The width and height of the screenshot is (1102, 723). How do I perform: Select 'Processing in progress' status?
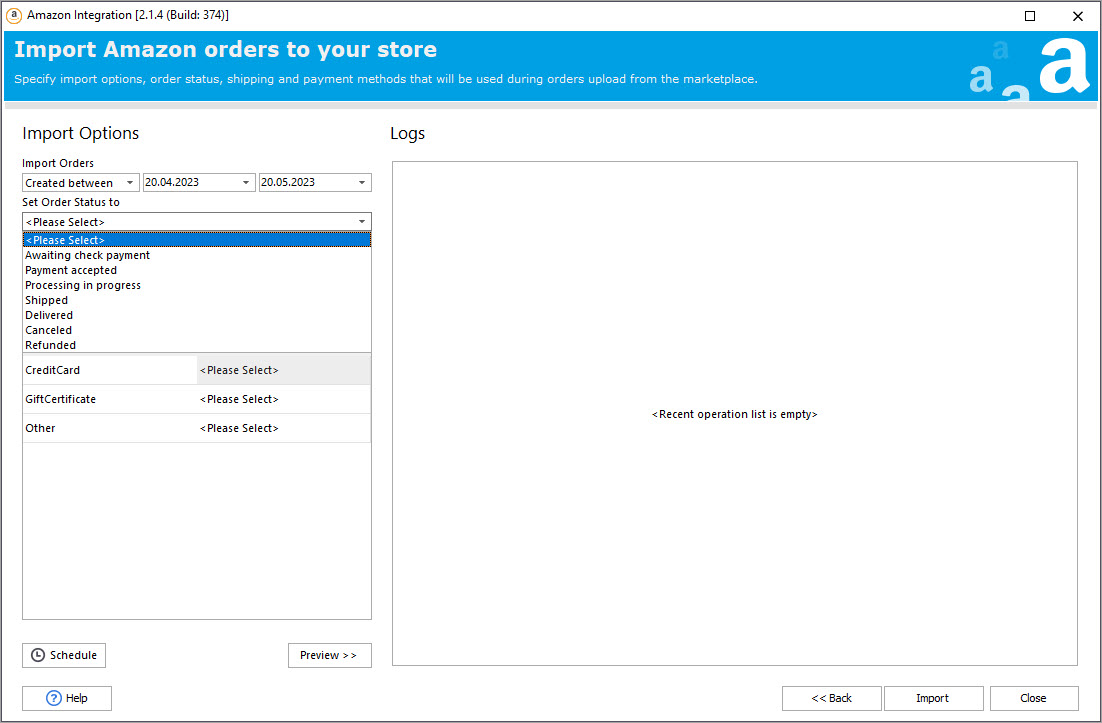[x=83, y=285]
